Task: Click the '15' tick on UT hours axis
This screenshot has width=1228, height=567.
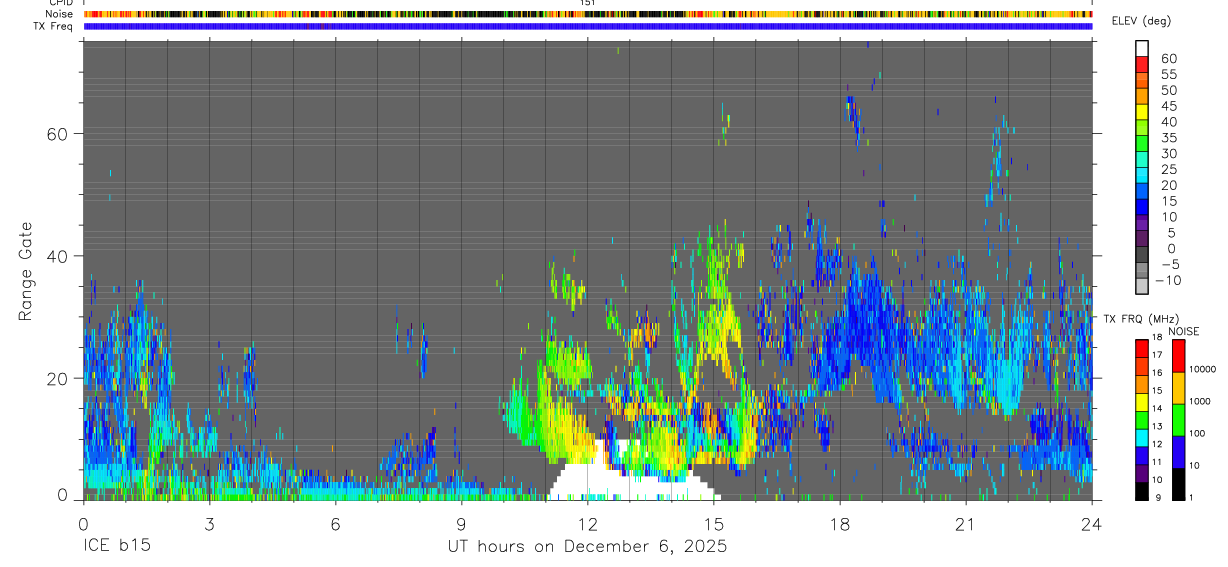Action: click(713, 523)
